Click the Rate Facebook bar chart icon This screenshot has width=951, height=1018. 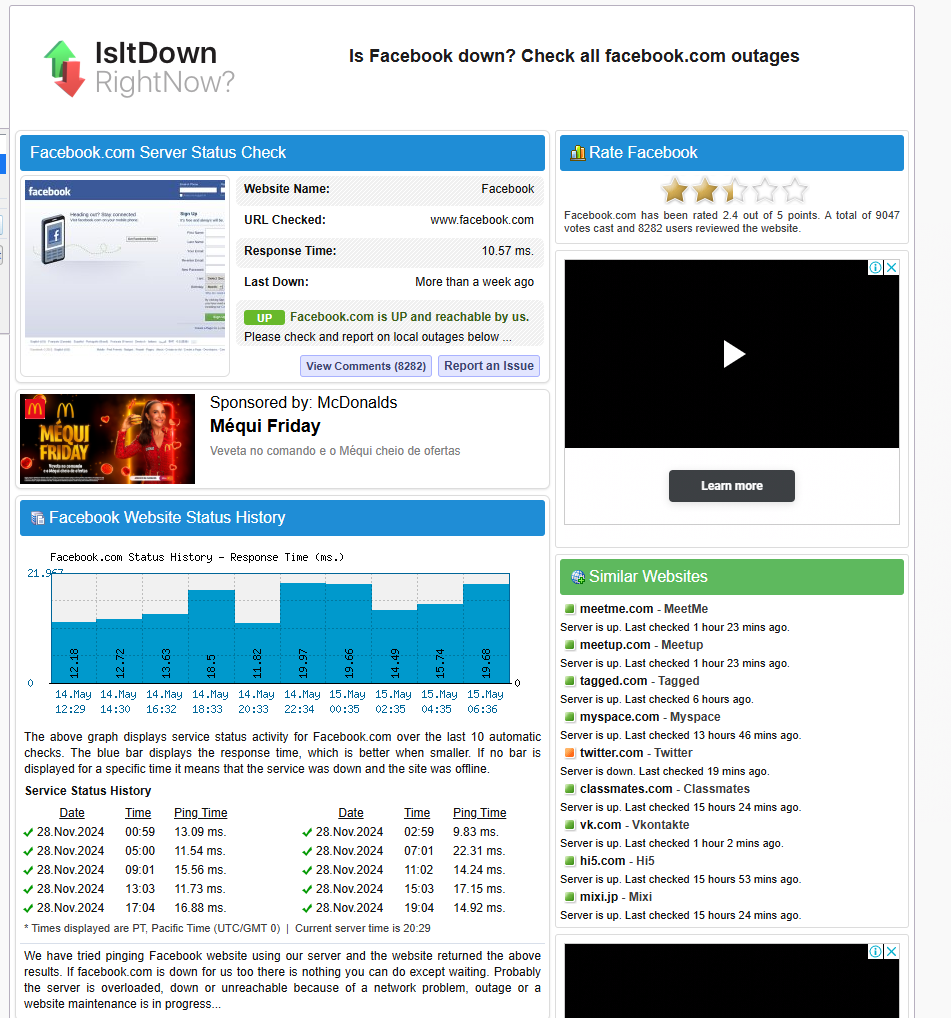[577, 153]
